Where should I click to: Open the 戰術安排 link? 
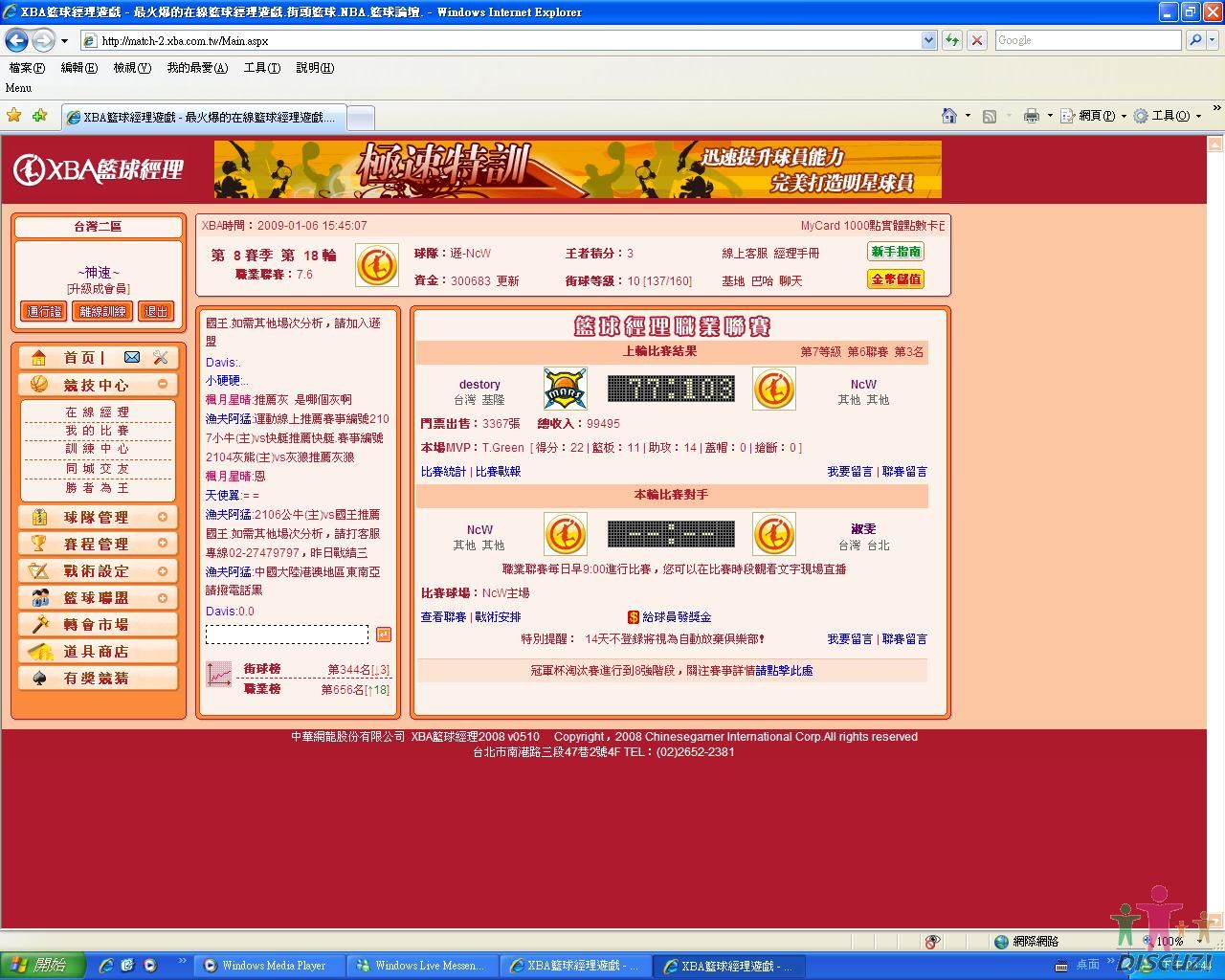498,617
